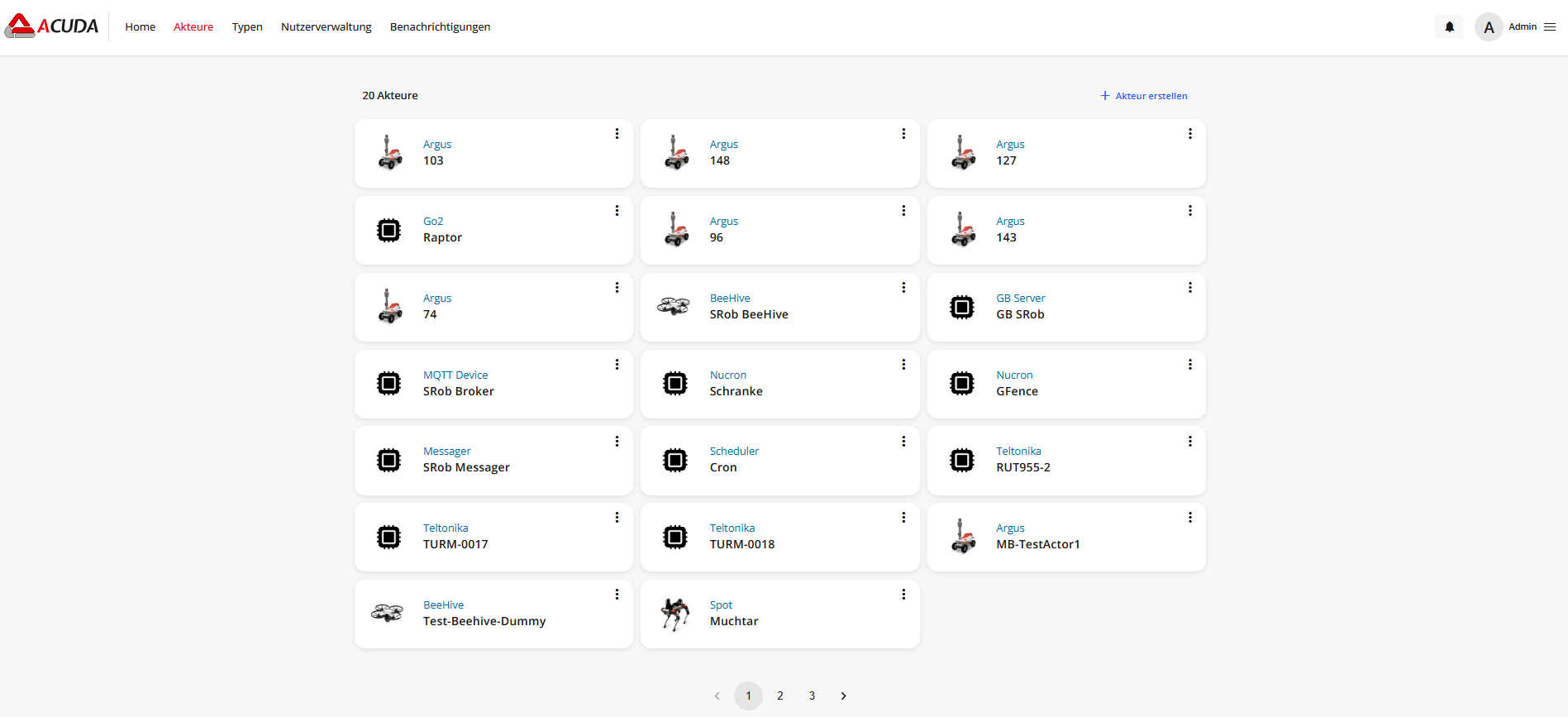Viewport: 1568px width, 717px height.
Task: Click the '20 Akteure' count text
Action: (390, 96)
